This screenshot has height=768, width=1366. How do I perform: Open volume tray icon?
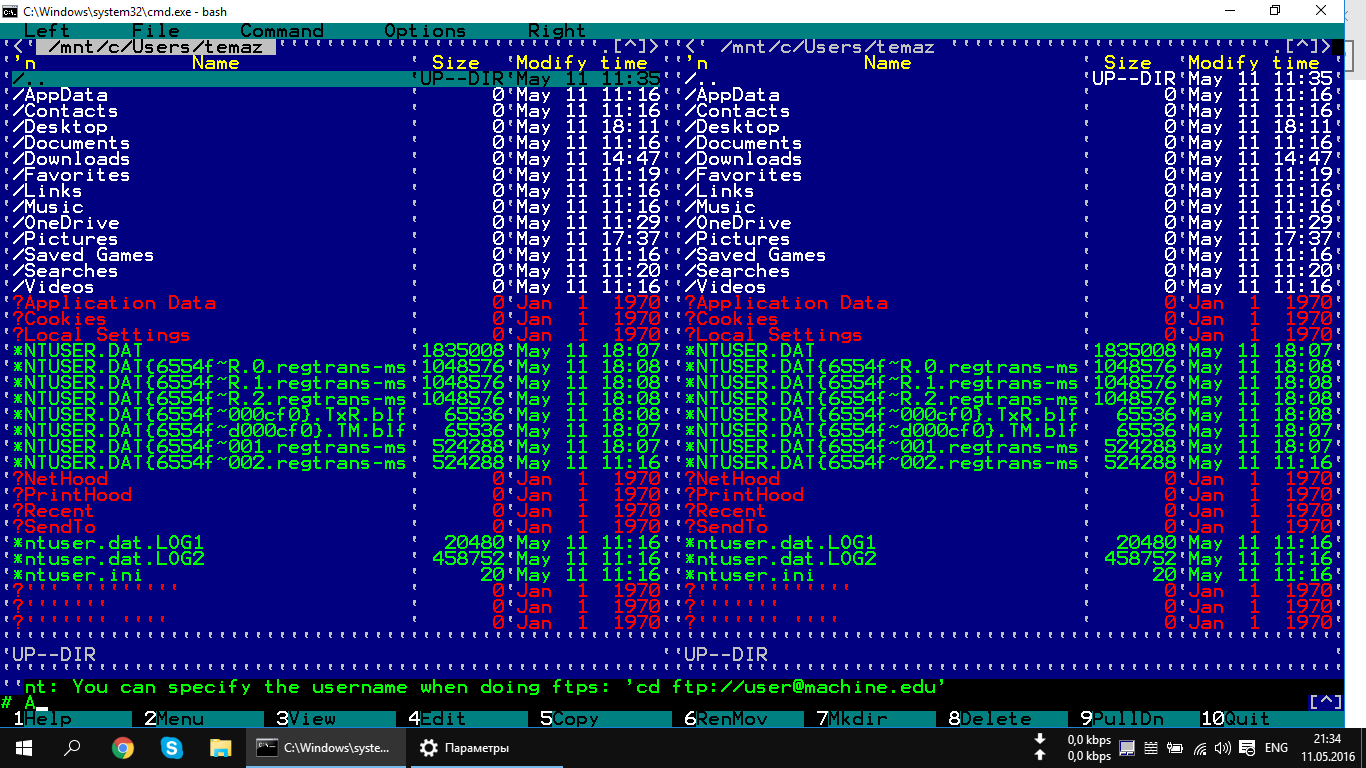[1223, 748]
